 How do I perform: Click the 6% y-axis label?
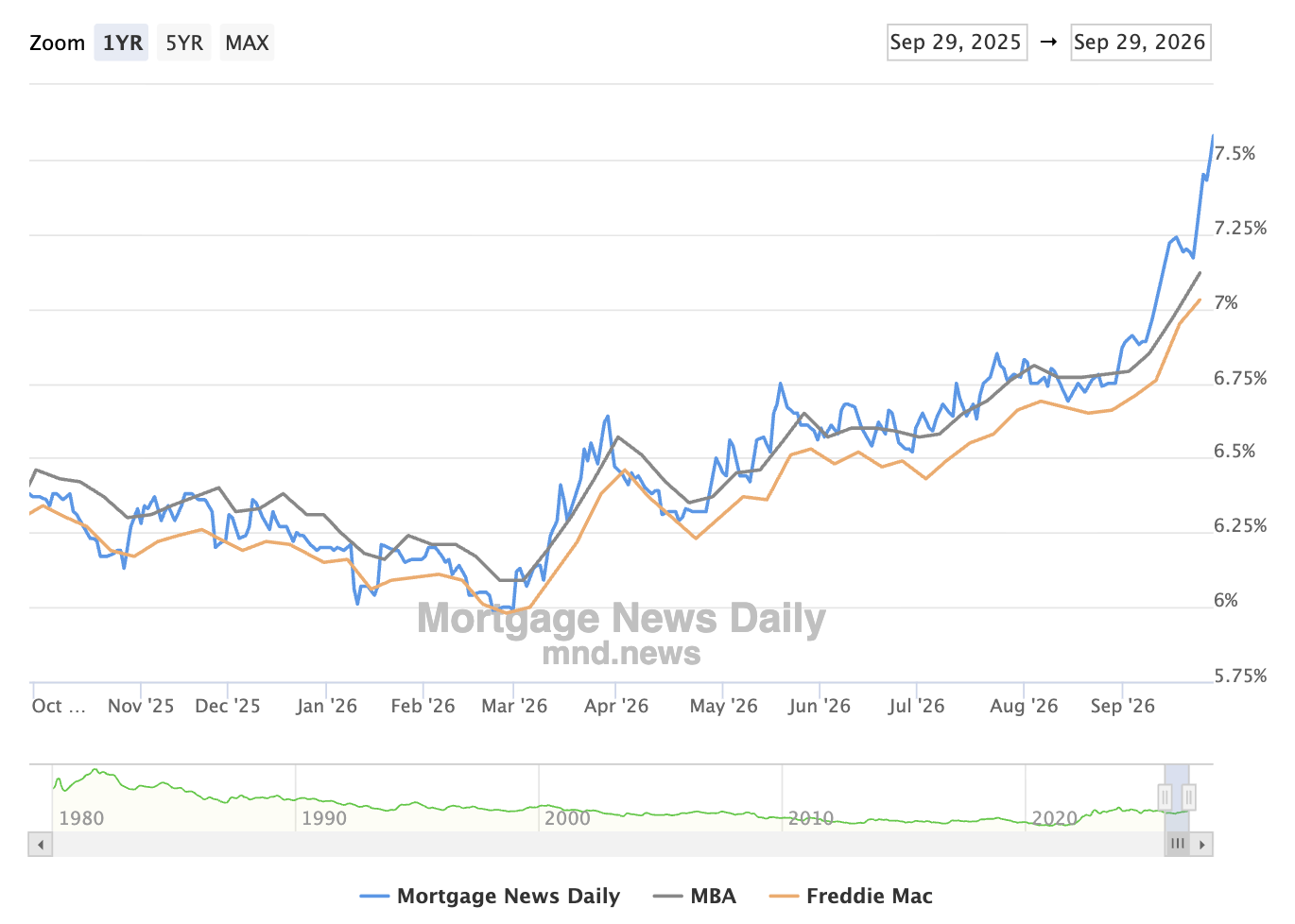(1226, 601)
